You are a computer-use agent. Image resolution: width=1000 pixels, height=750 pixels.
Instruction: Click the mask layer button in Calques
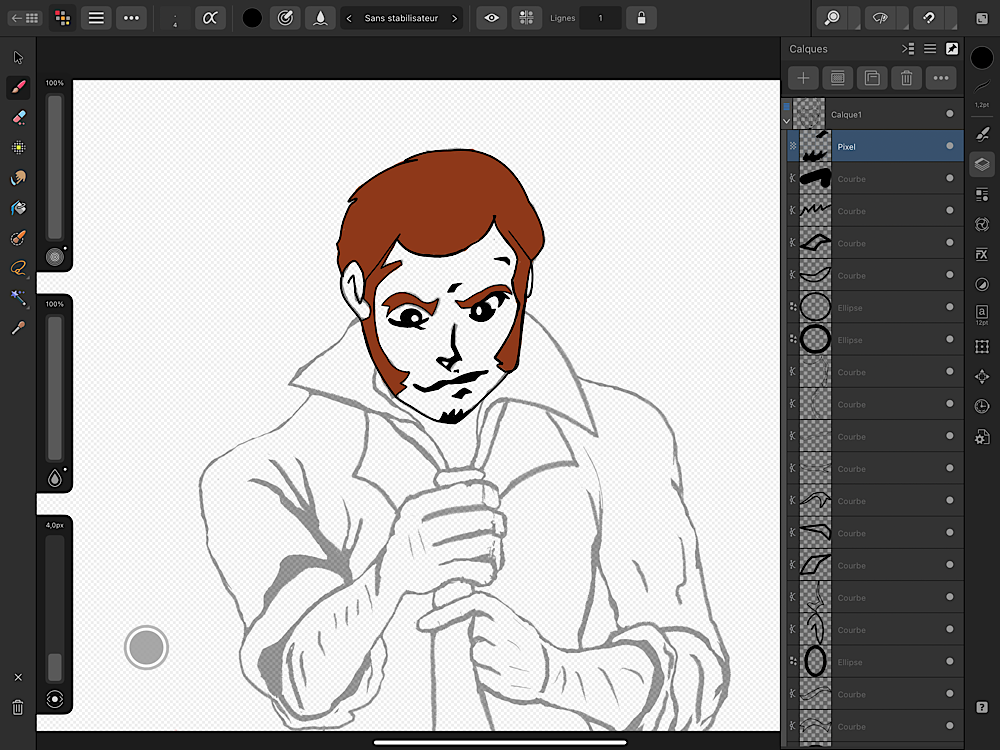[837, 78]
